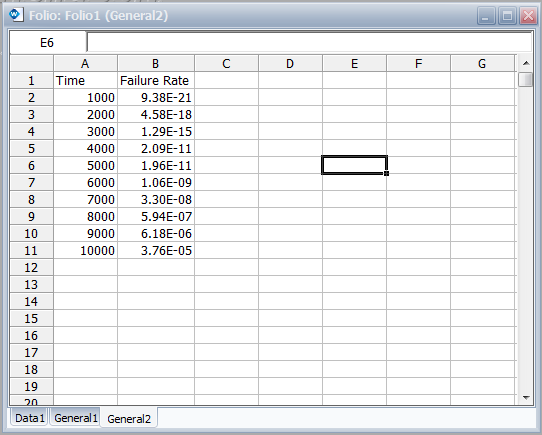Select row 11 header
542x435 pixels.
pos(31,250)
